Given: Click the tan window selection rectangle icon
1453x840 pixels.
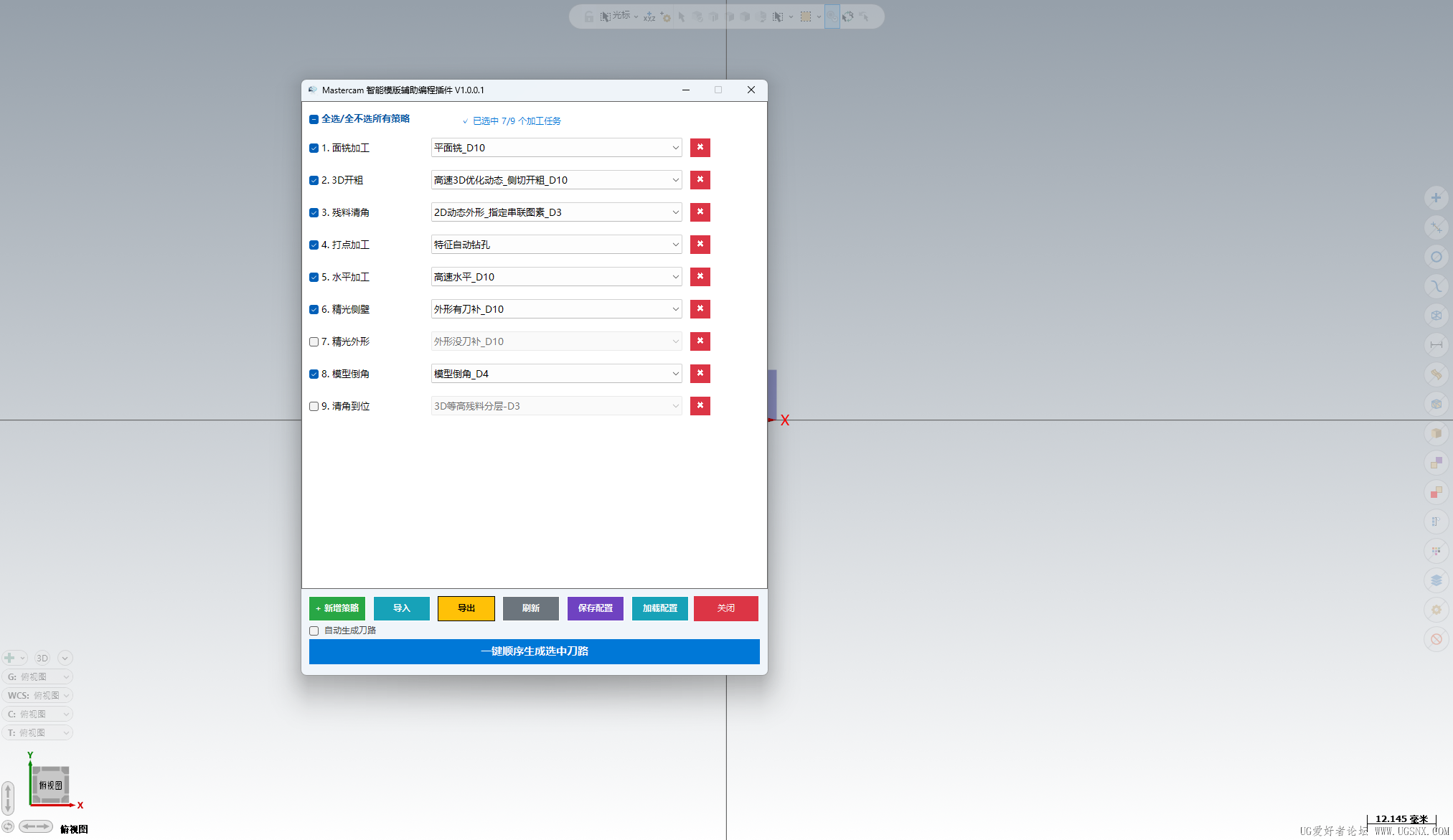Looking at the screenshot, I should tap(806, 16).
